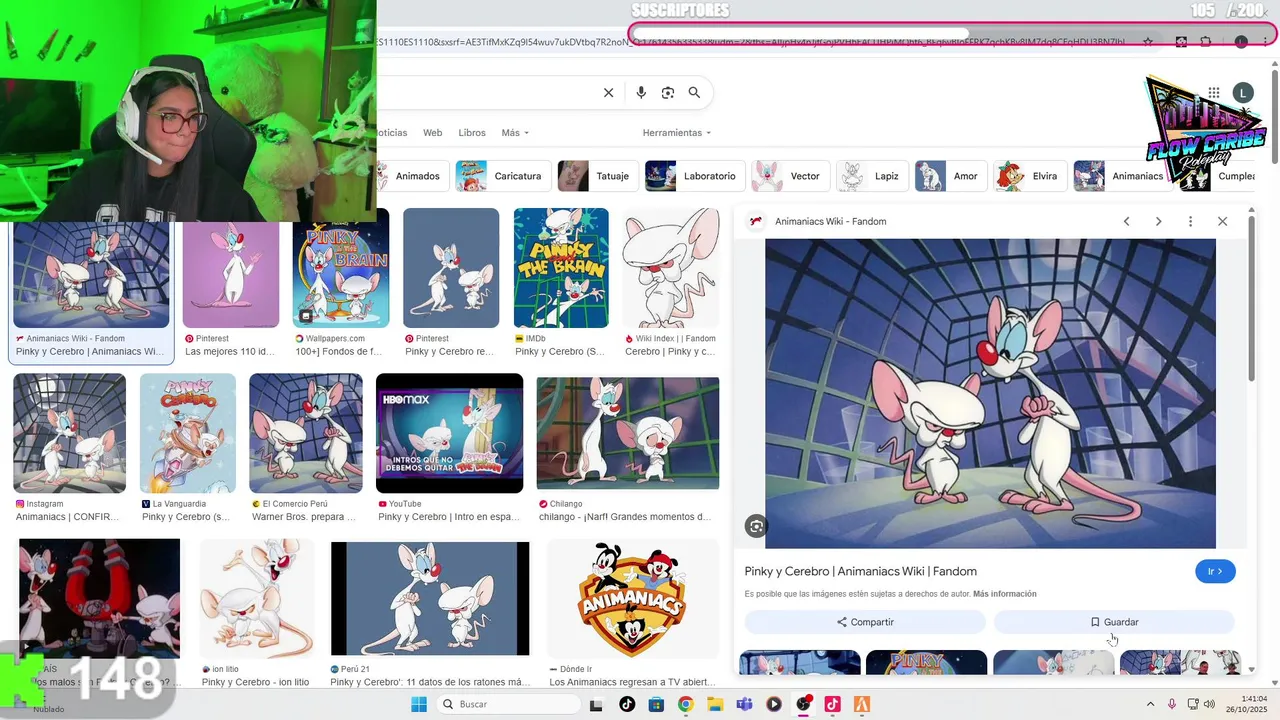Click the Ir button in preview panel
This screenshot has height=720, width=1280.
(1215, 571)
